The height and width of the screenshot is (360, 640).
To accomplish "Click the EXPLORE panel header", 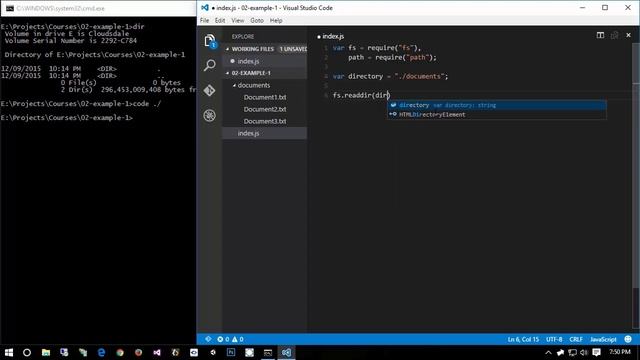I will coord(243,37).
